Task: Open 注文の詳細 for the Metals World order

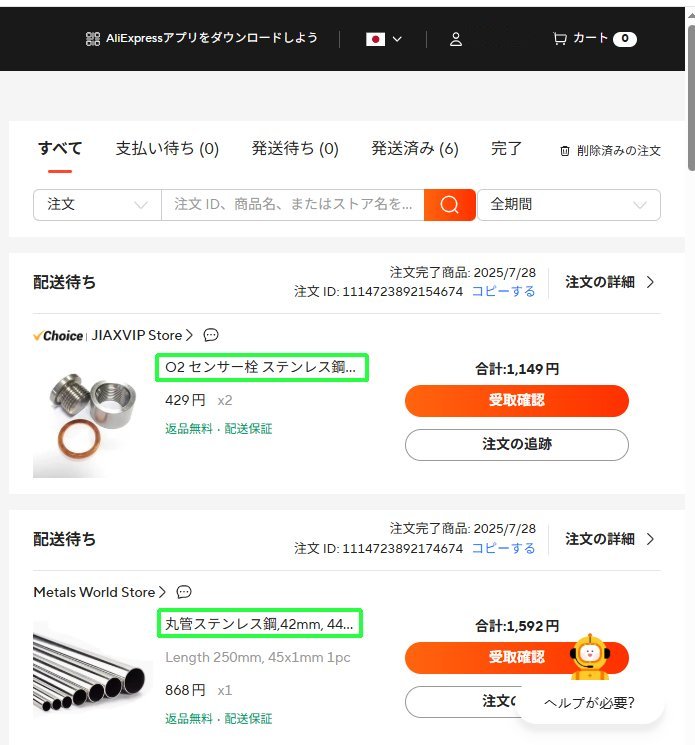Action: click(x=609, y=539)
